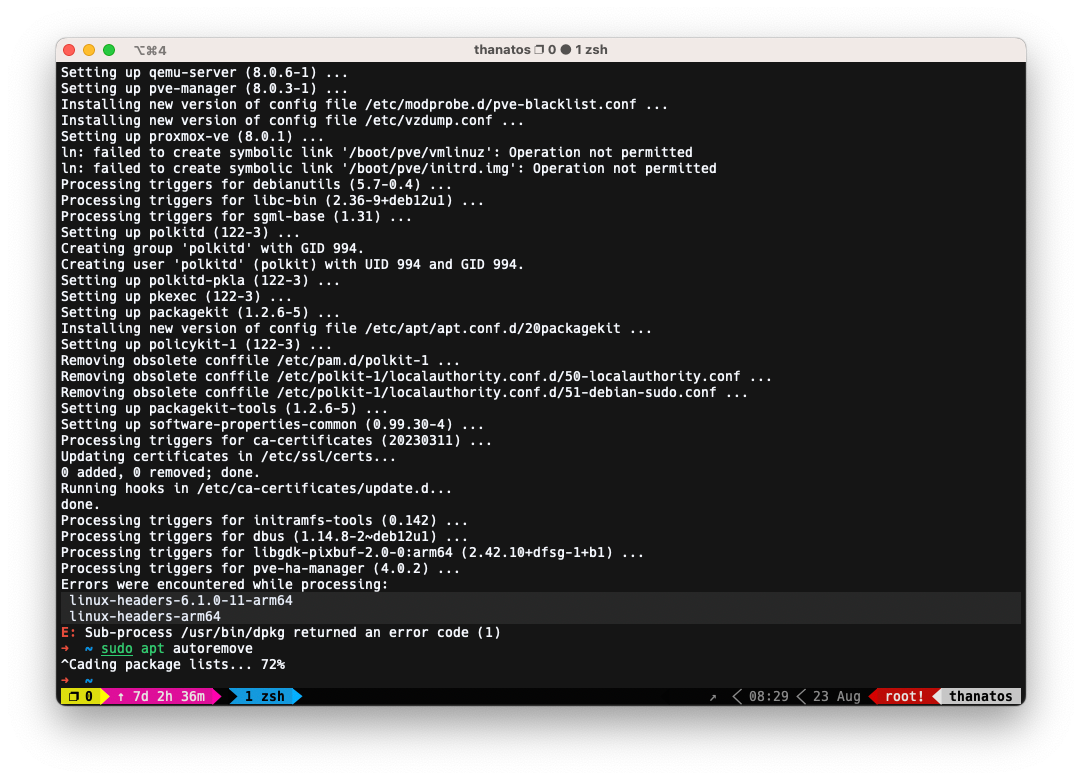
Task: Click the root! indicator in status bar
Action: pos(904,696)
